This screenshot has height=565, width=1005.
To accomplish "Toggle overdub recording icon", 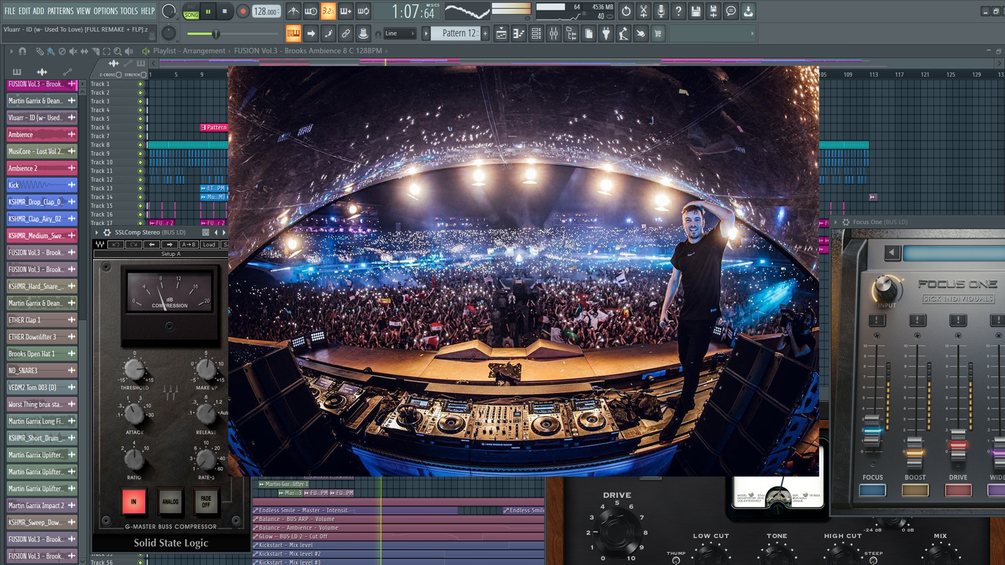I will (345, 11).
